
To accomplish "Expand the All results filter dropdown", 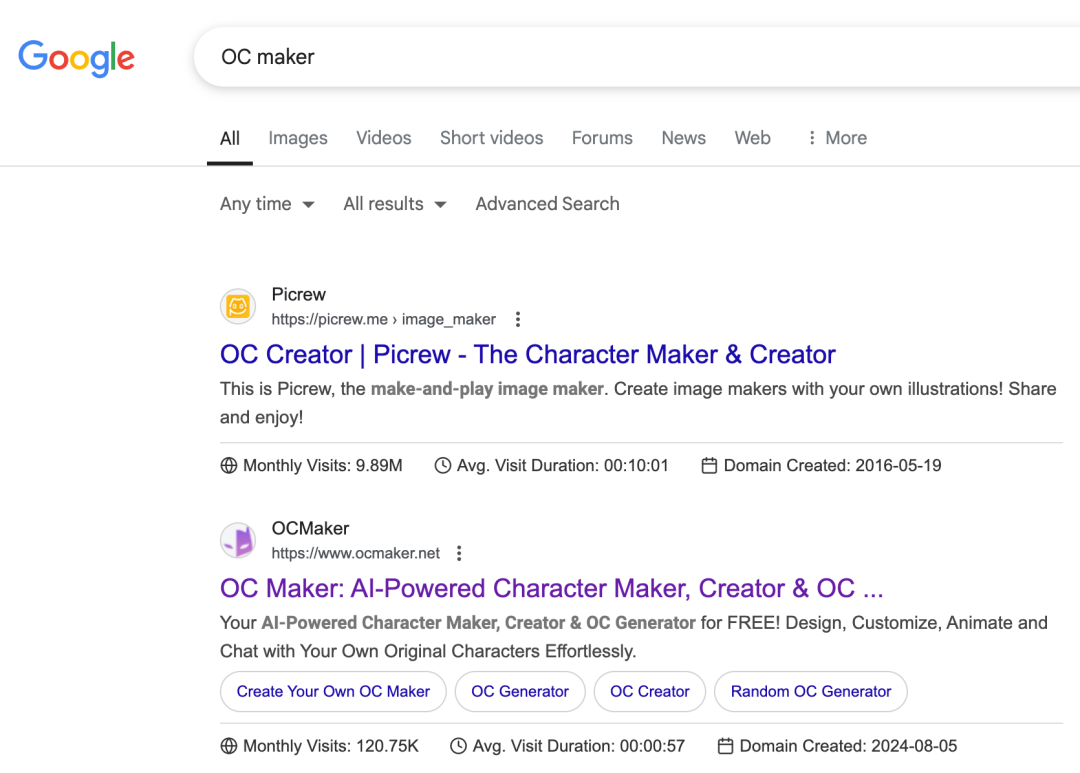I will tap(395, 204).
